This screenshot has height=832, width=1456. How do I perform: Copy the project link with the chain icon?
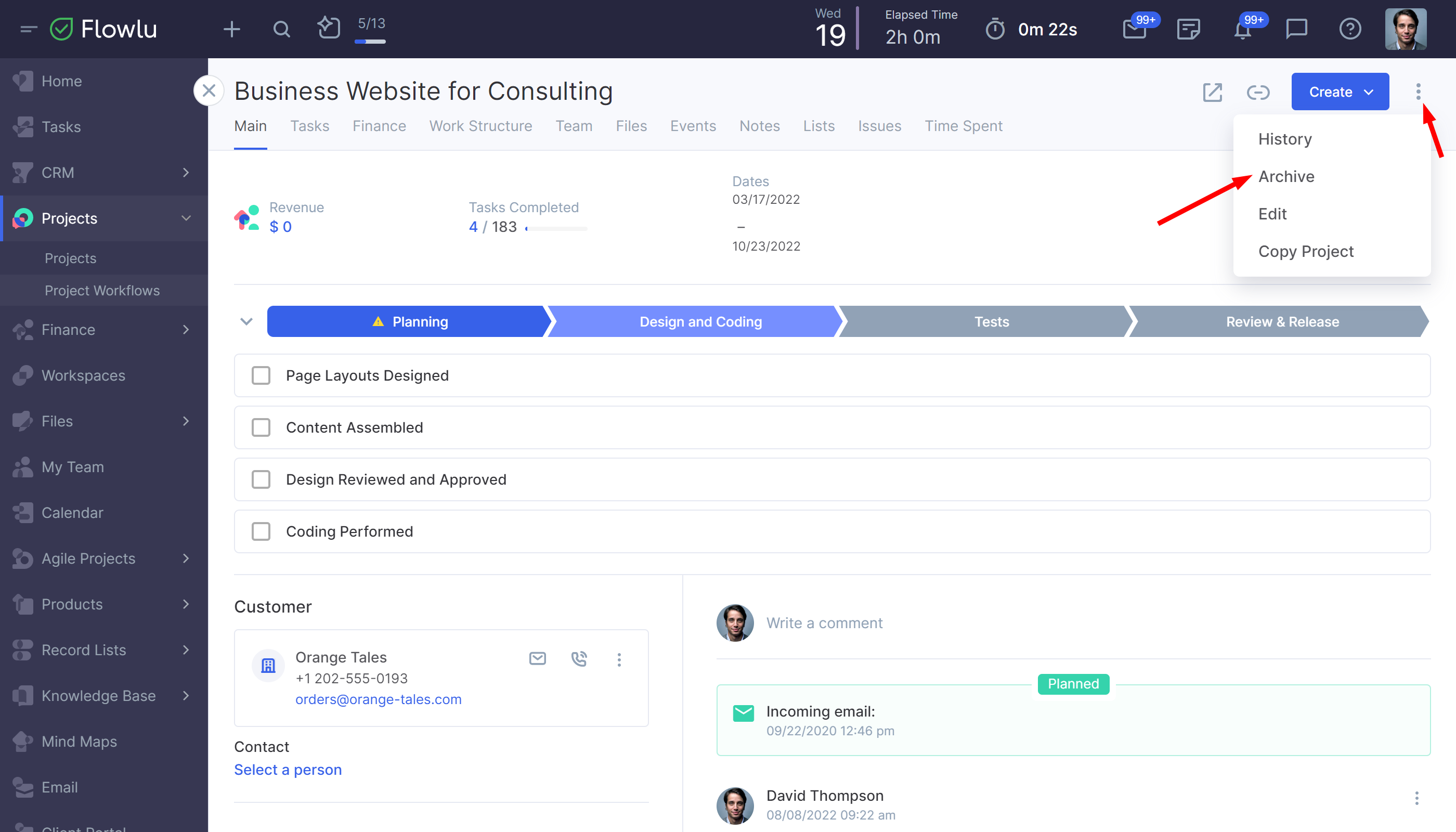tap(1258, 92)
